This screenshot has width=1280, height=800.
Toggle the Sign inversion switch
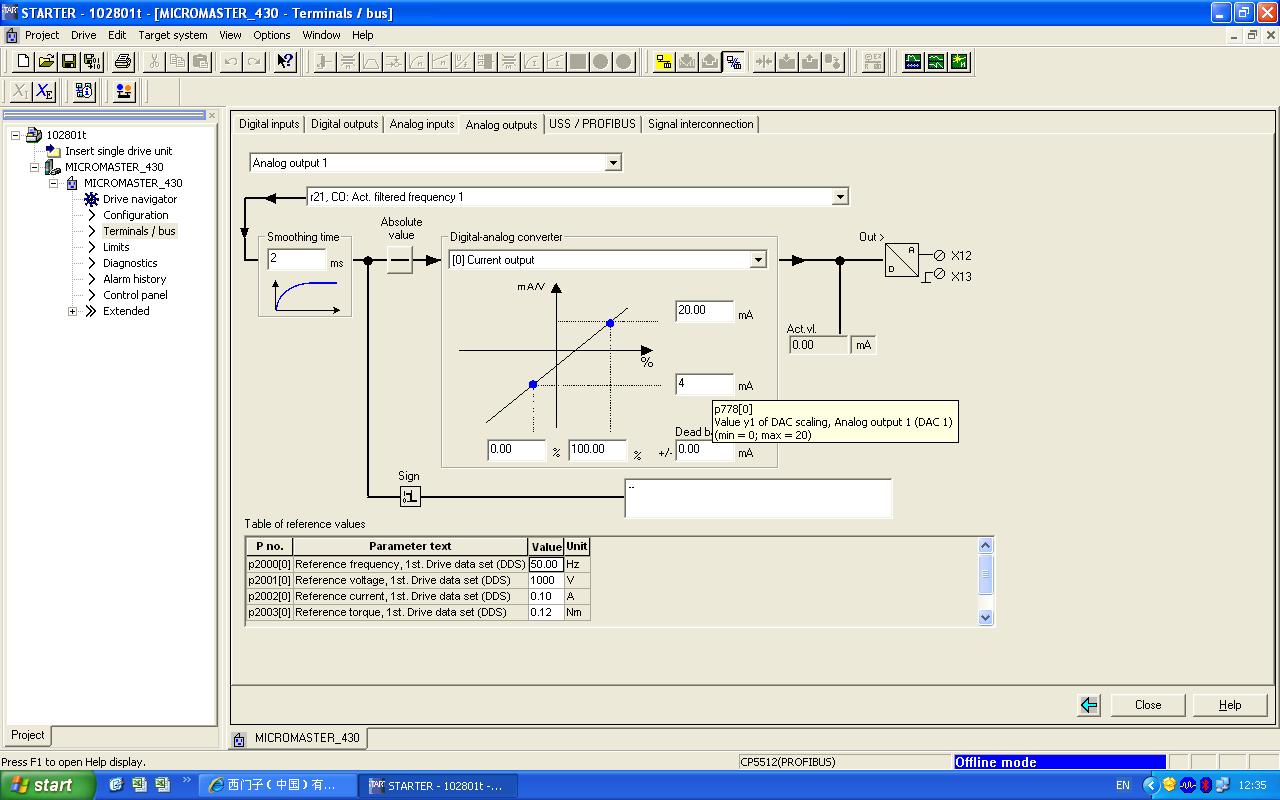[x=410, y=496]
